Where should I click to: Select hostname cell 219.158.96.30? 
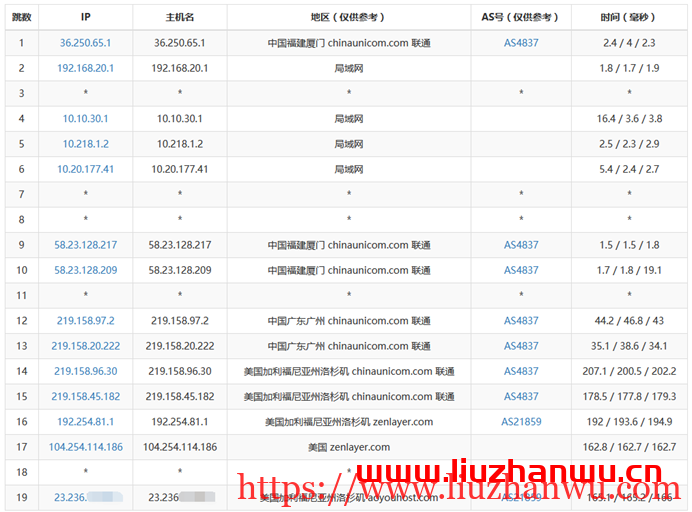pos(180,371)
